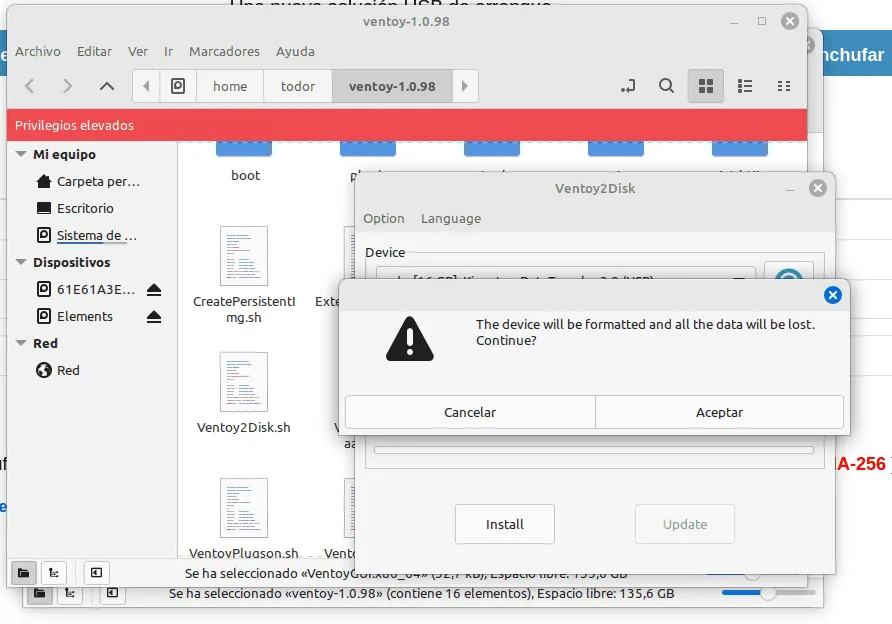
Task: Show places in the rear file window
Action: 39,594
